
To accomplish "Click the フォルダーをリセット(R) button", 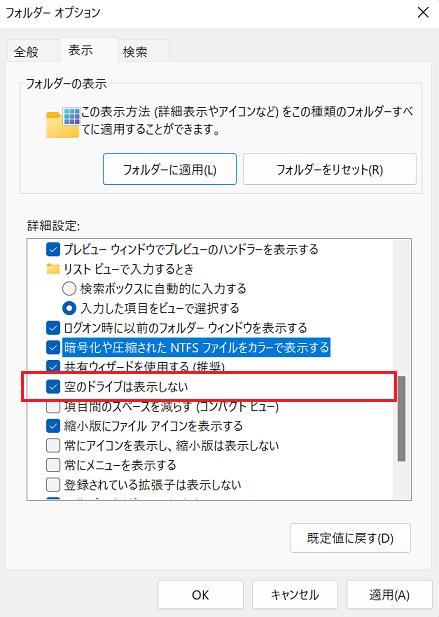I will pos(330,169).
